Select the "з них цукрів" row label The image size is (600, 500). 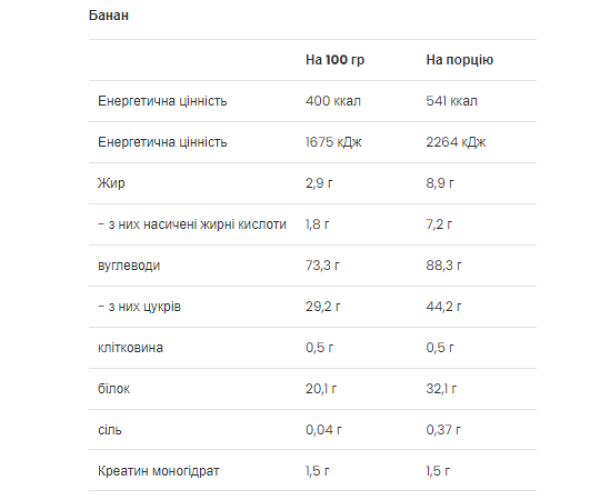click(140, 307)
